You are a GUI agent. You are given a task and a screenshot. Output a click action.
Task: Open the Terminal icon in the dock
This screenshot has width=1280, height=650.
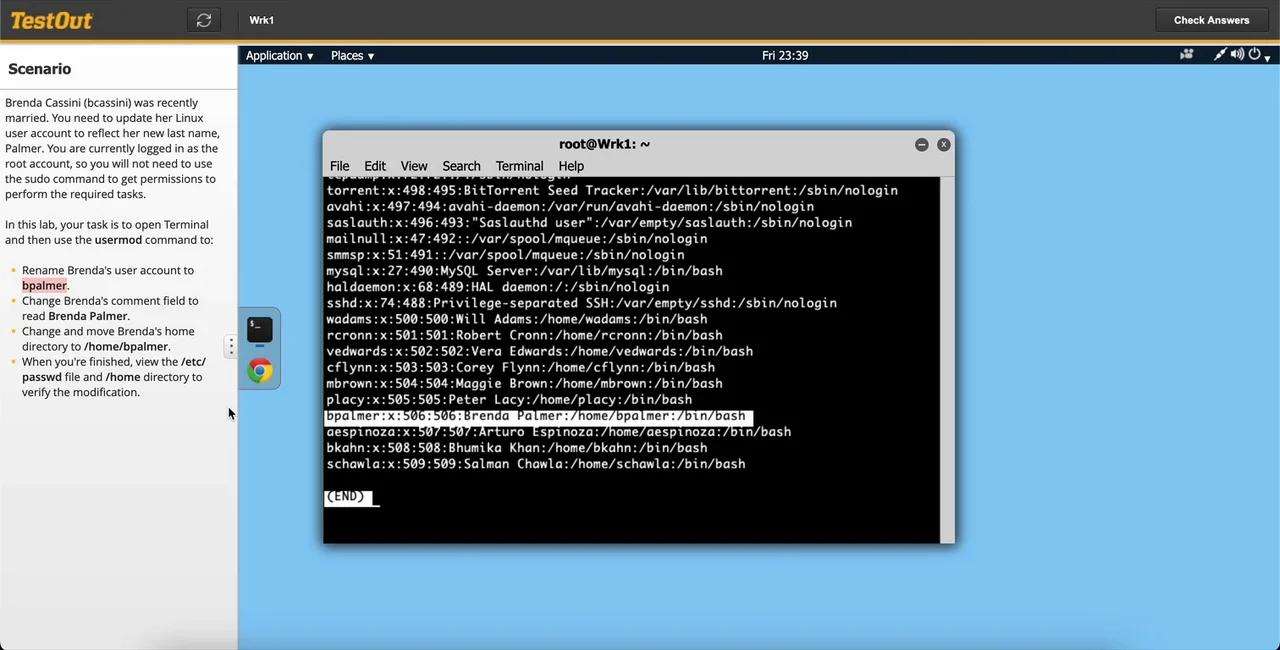coord(259,328)
